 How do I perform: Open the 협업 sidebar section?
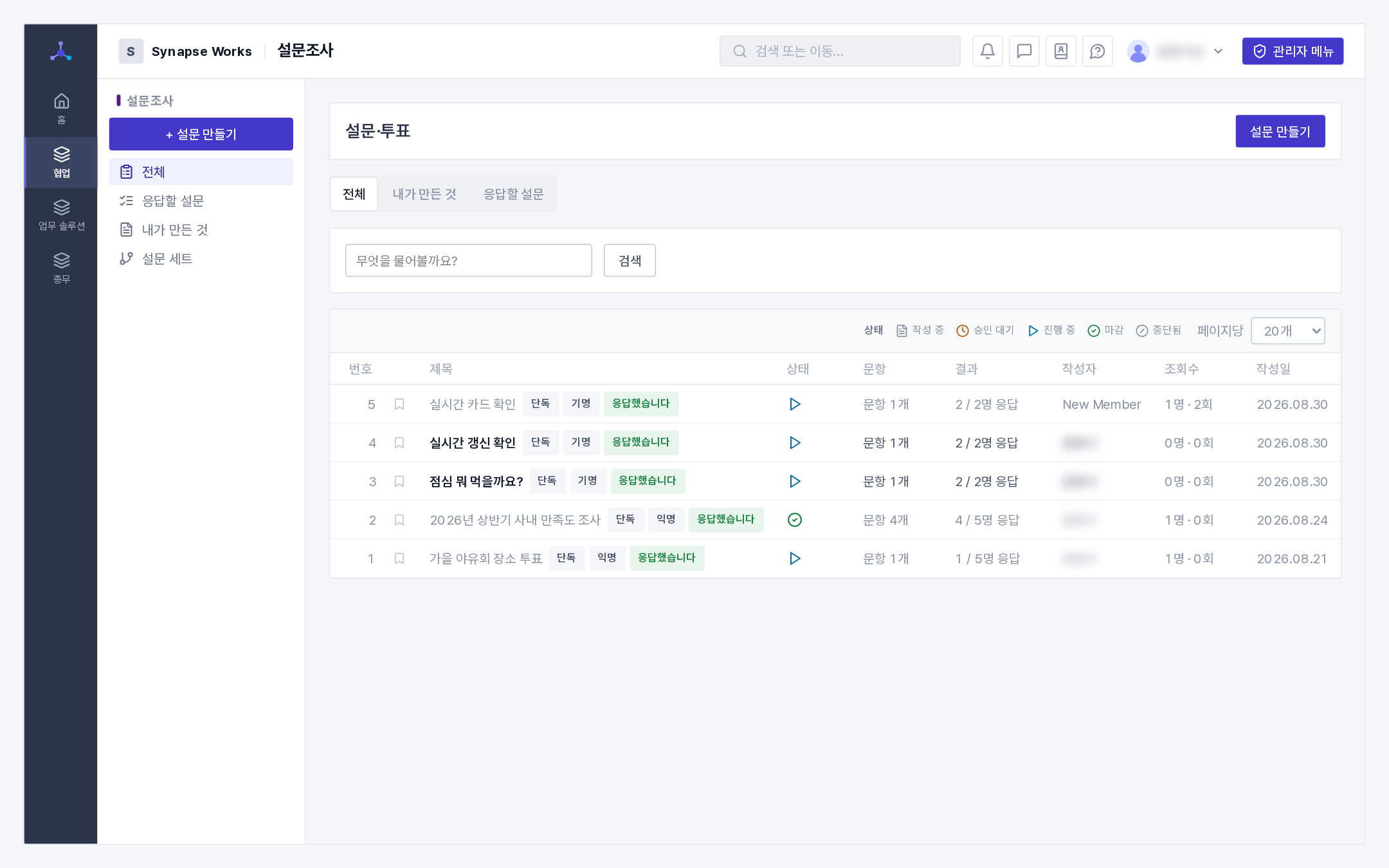61,162
